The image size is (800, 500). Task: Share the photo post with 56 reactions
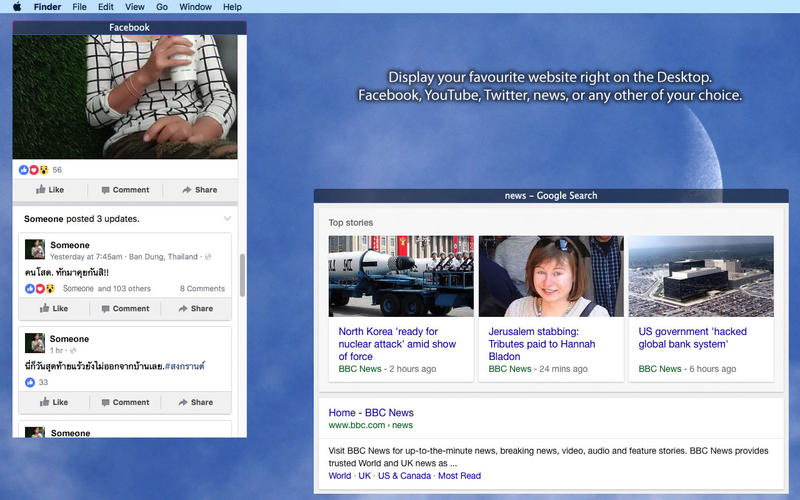tap(199, 190)
